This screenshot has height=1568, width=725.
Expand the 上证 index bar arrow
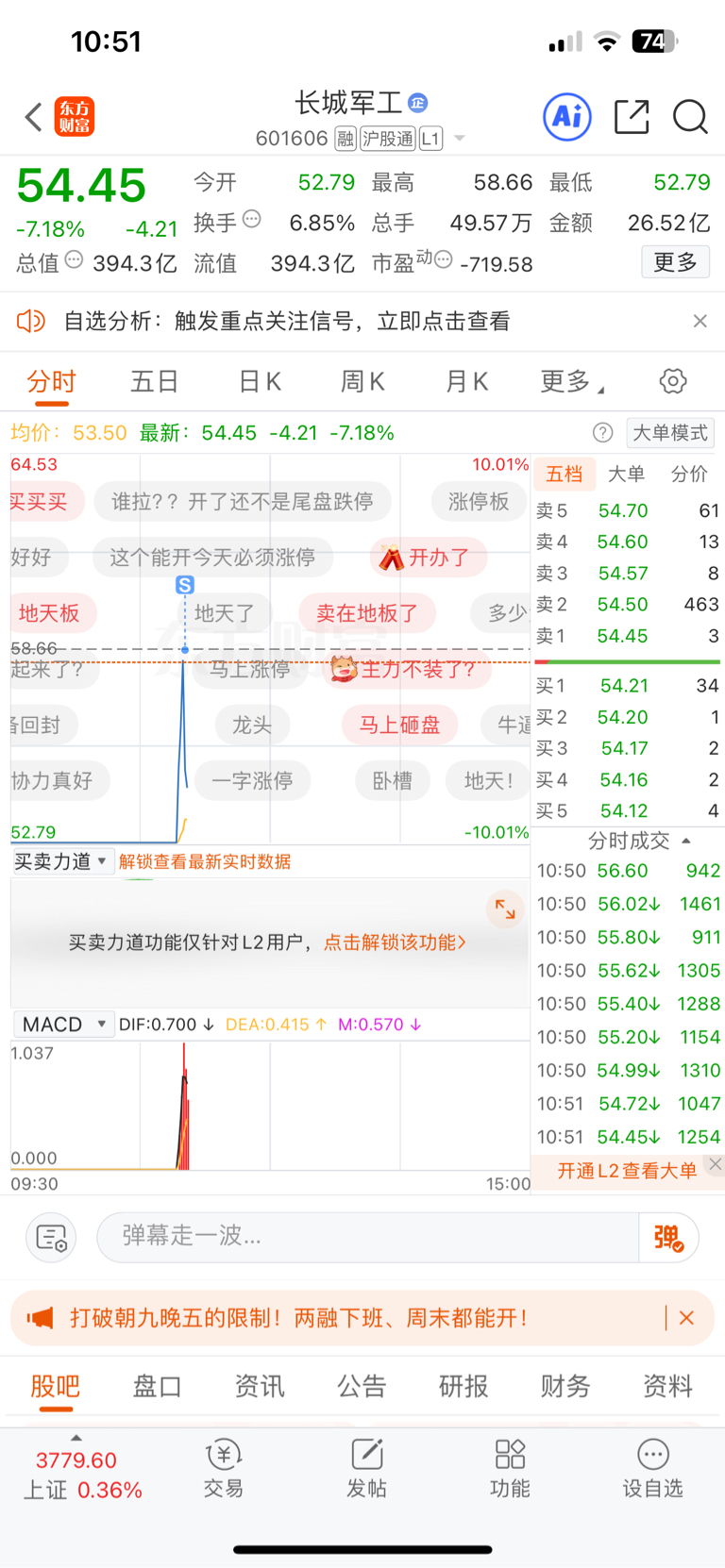click(76, 1438)
